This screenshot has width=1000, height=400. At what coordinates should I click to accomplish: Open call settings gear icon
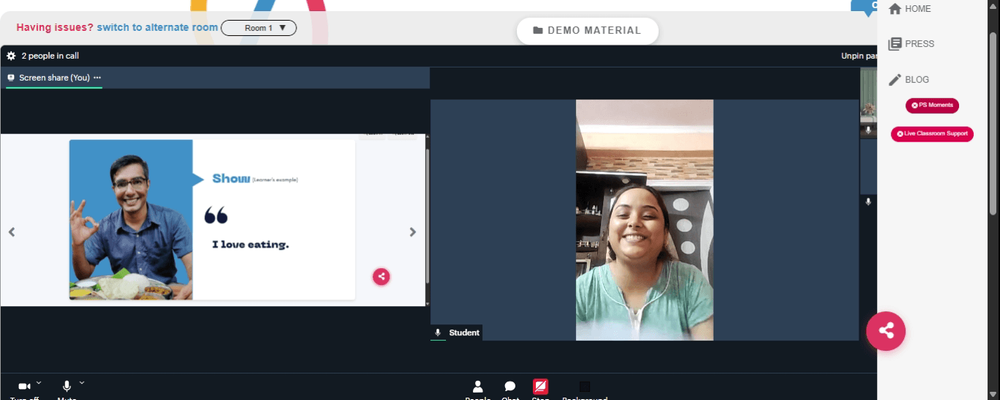pyautogui.click(x=11, y=56)
